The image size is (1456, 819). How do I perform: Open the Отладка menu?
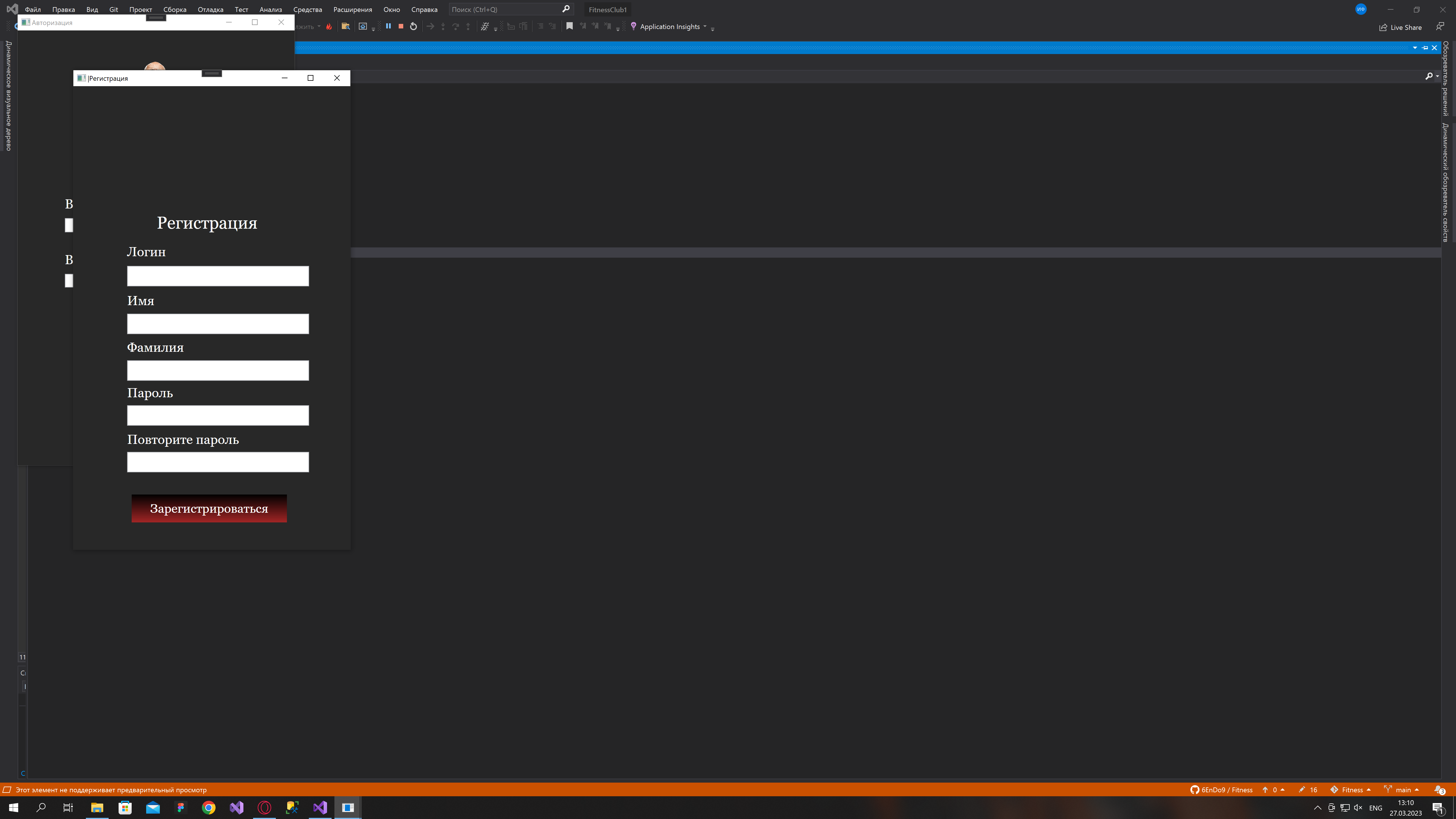coord(210,10)
